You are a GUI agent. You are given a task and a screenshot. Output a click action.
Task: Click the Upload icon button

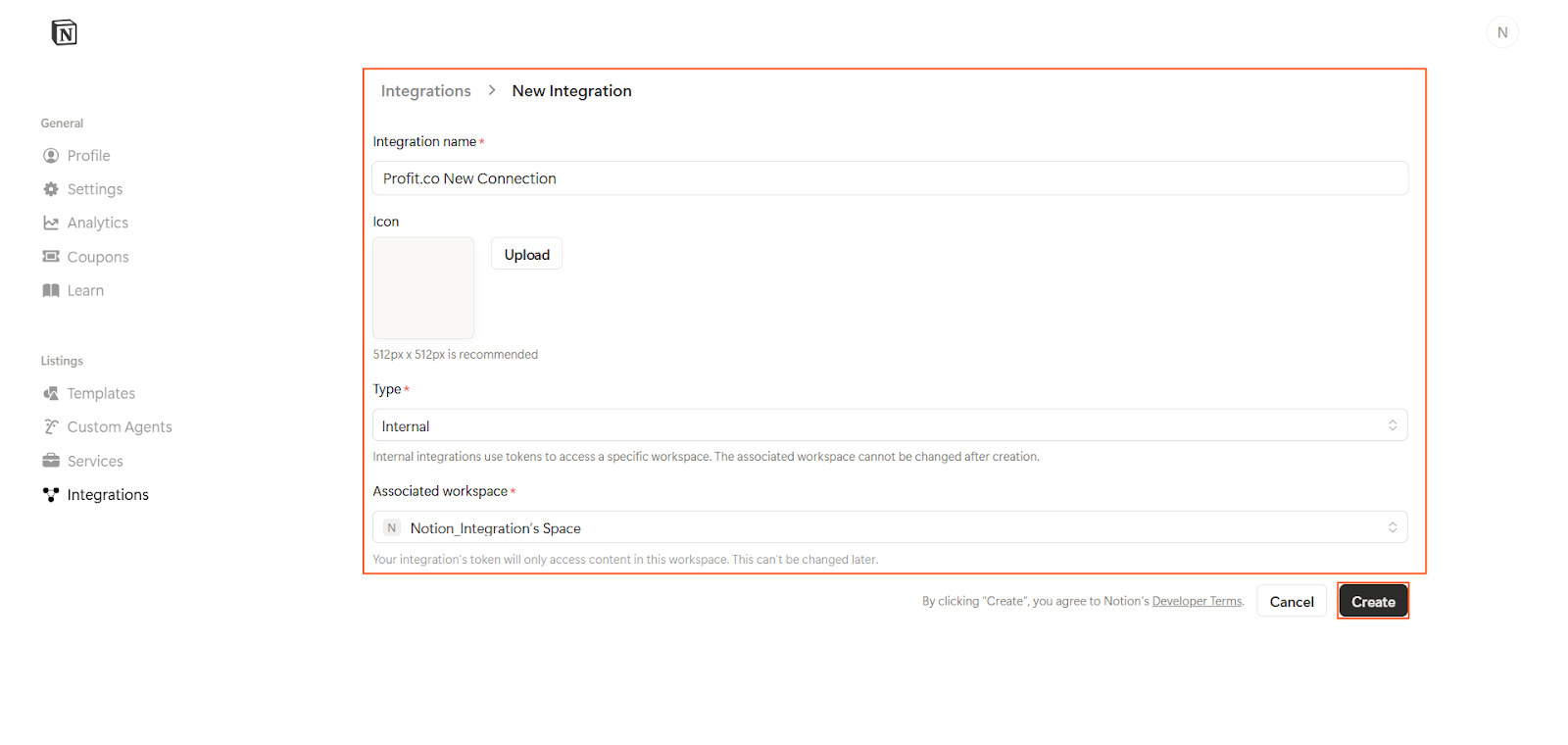527,254
